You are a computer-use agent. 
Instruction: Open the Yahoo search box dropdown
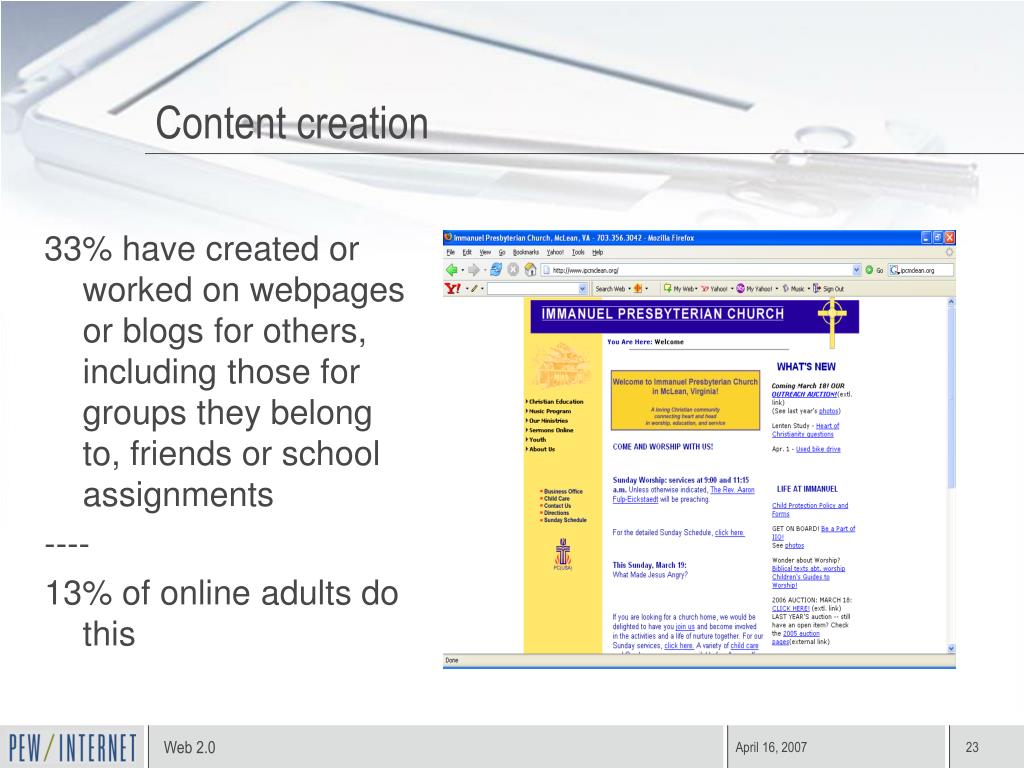pos(583,288)
